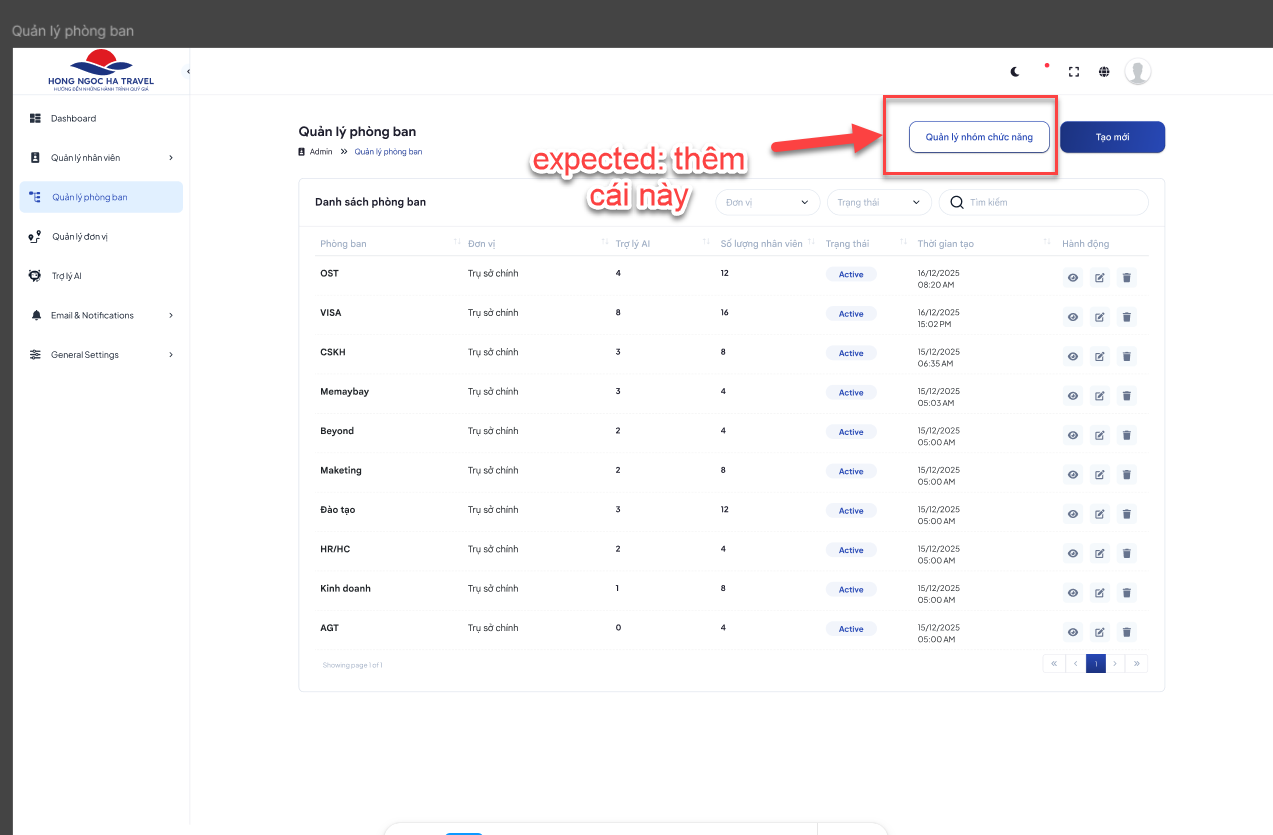Click Quản lý nhóm chức năng button

pos(978,137)
